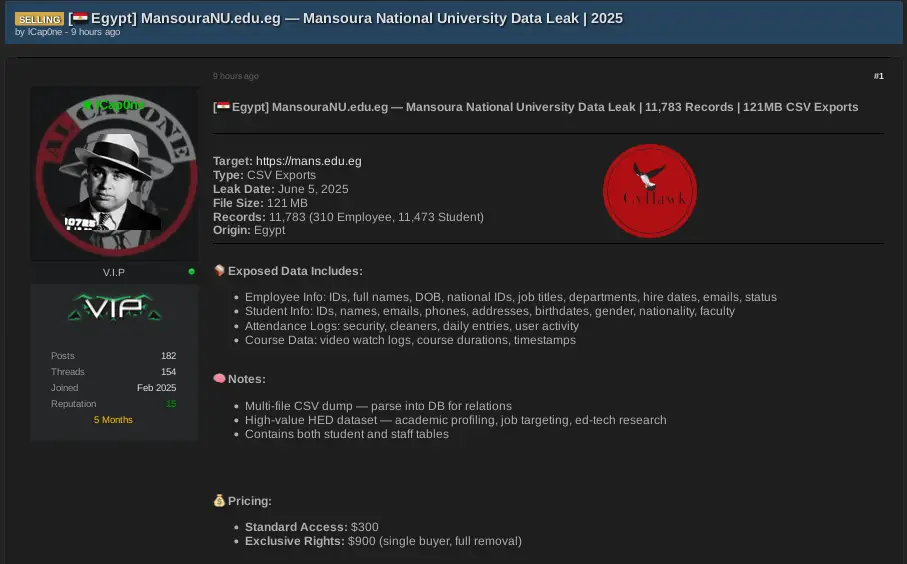Click the Egypt flag in post title
This screenshot has width=907, height=564.
tap(221, 107)
